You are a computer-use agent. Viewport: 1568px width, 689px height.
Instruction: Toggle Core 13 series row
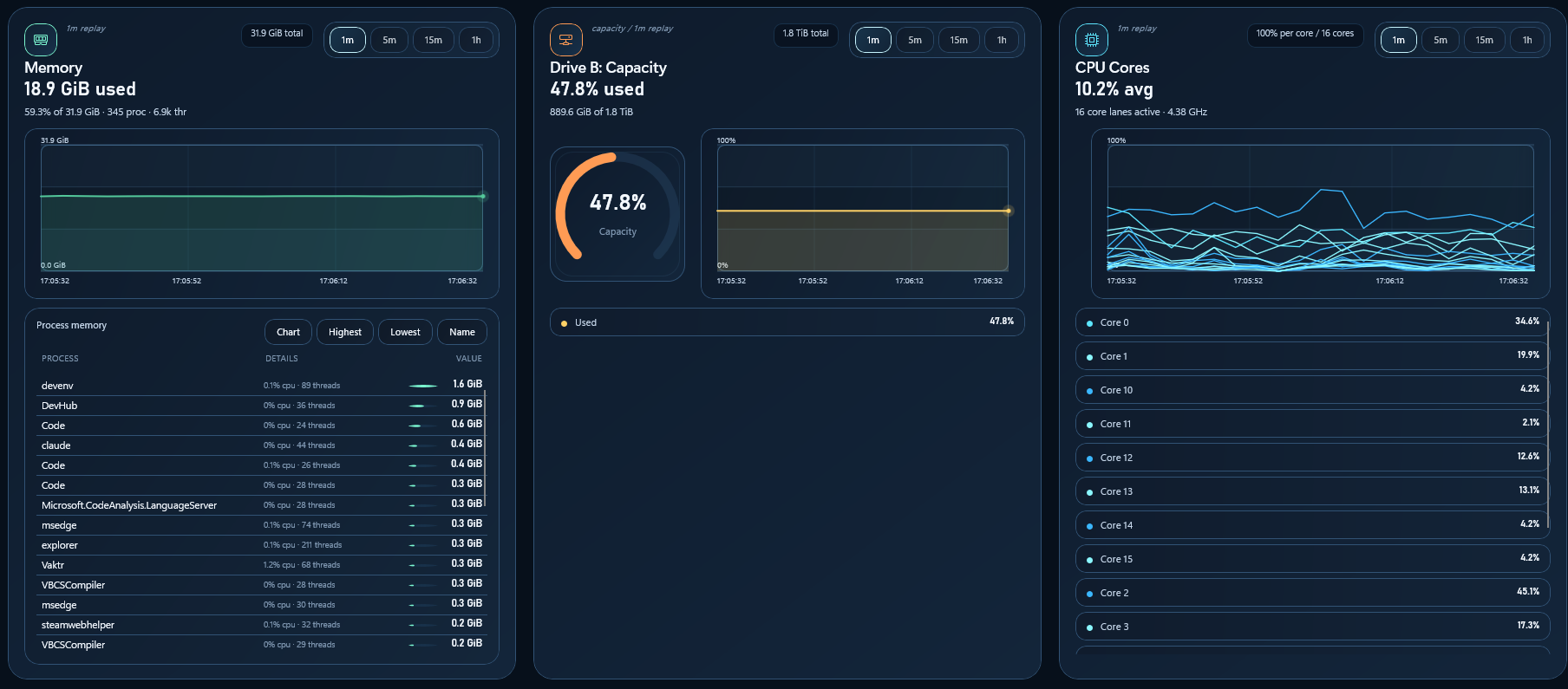point(1312,491)
